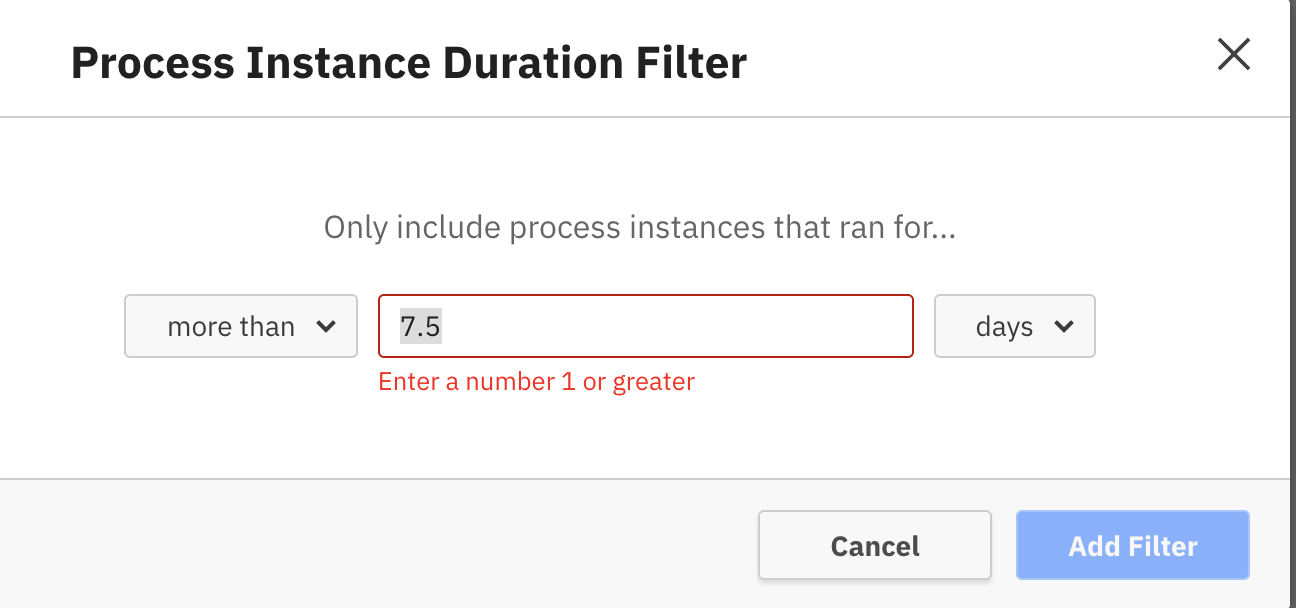Click the highlighted "7.5" value text
This screenshot has width=1296, height=608.
point(421,327)
